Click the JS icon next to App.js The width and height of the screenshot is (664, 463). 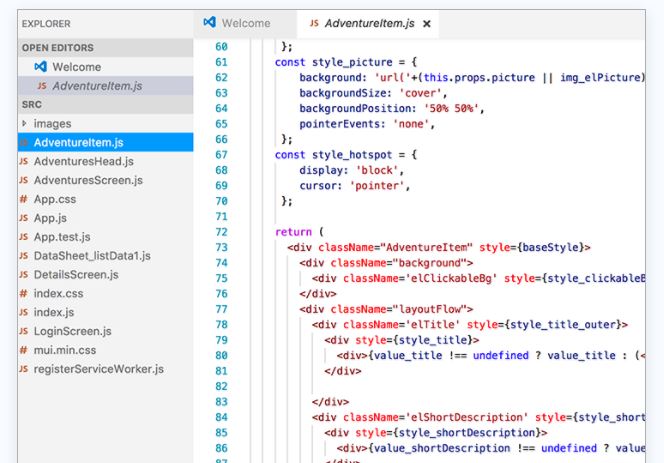[x=24, y=218]
